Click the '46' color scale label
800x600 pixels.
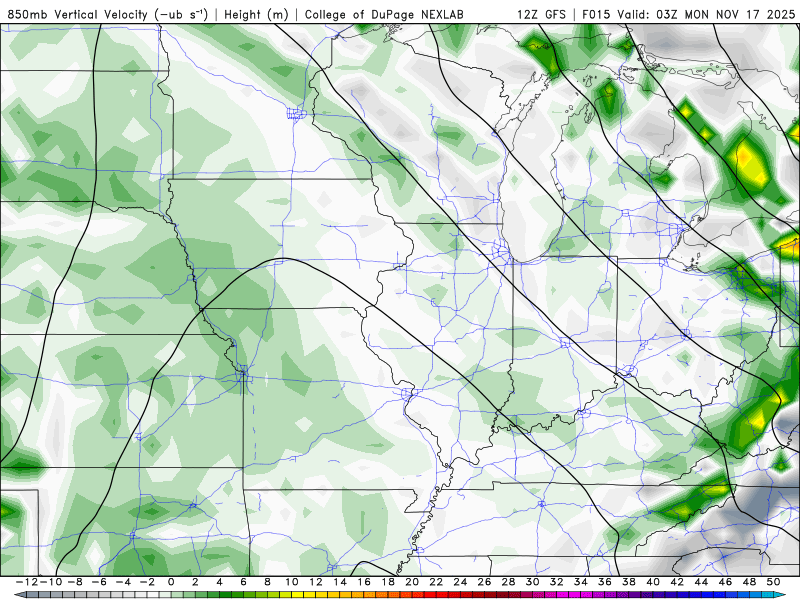(725, 582)
